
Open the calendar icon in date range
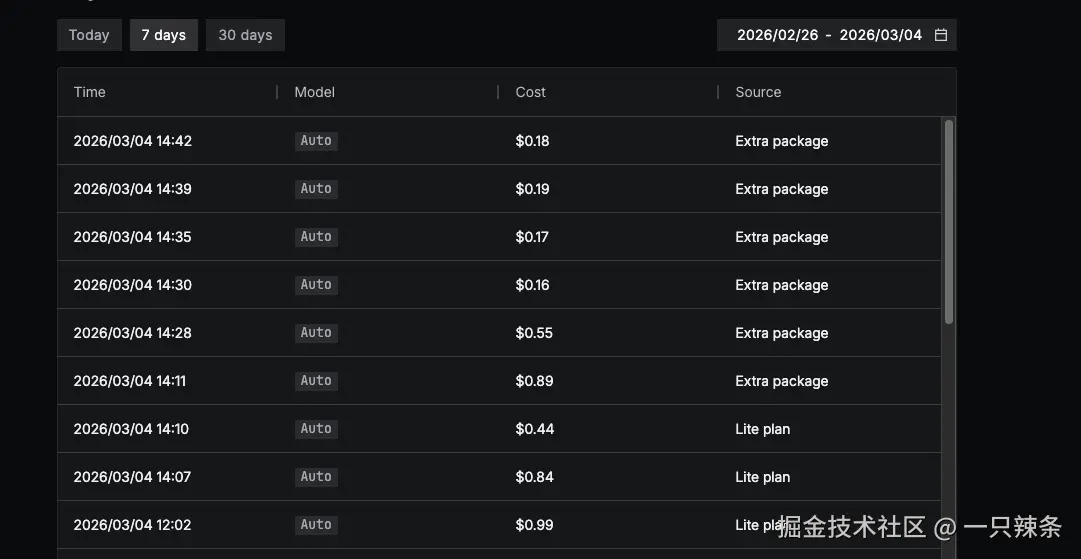[x=940, y=35]
